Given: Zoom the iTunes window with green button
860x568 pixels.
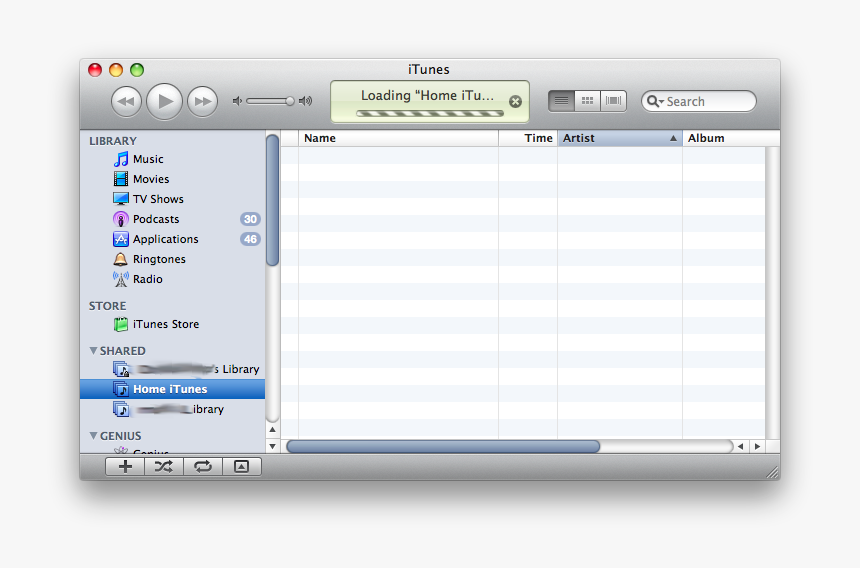Looking at the screenshot, I should pos(137,70).
